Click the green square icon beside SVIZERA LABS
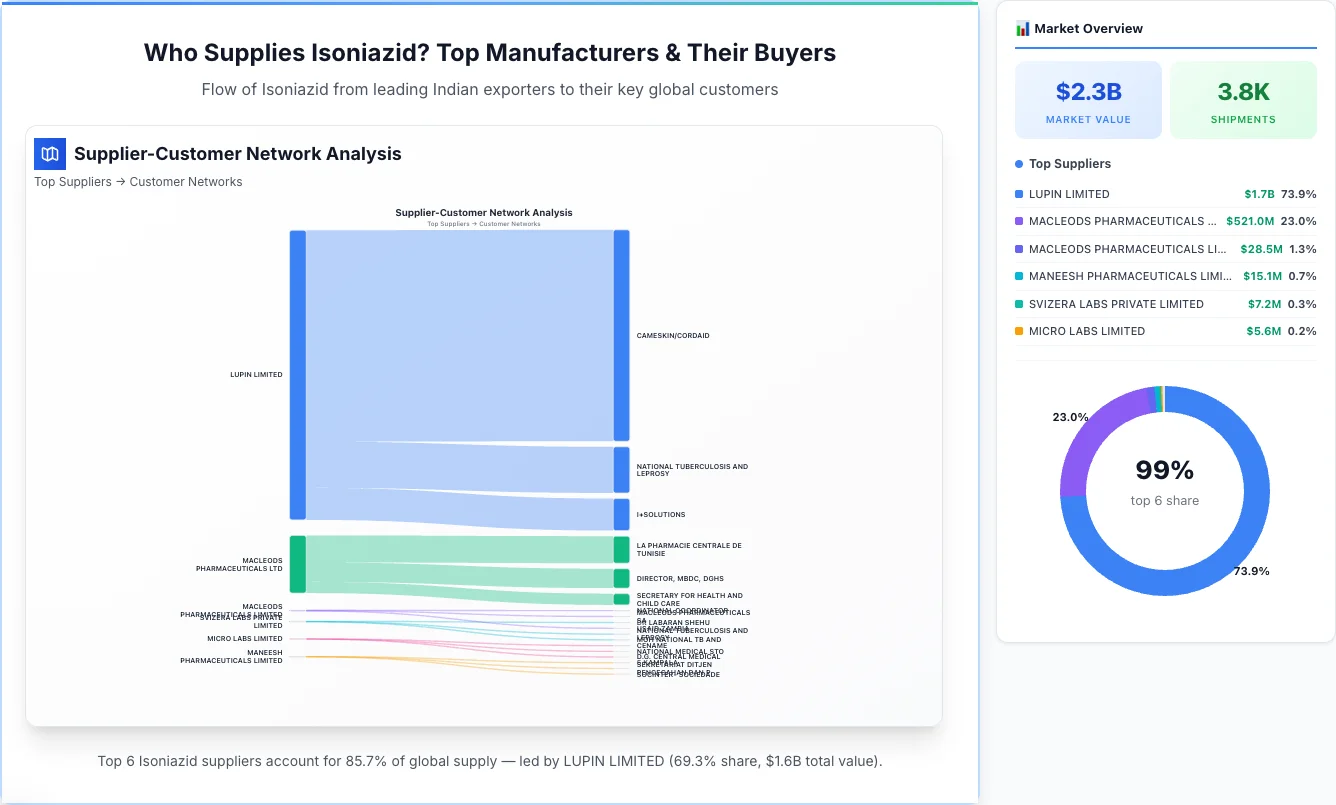 pyautogui.click(x=1019, y=304)
